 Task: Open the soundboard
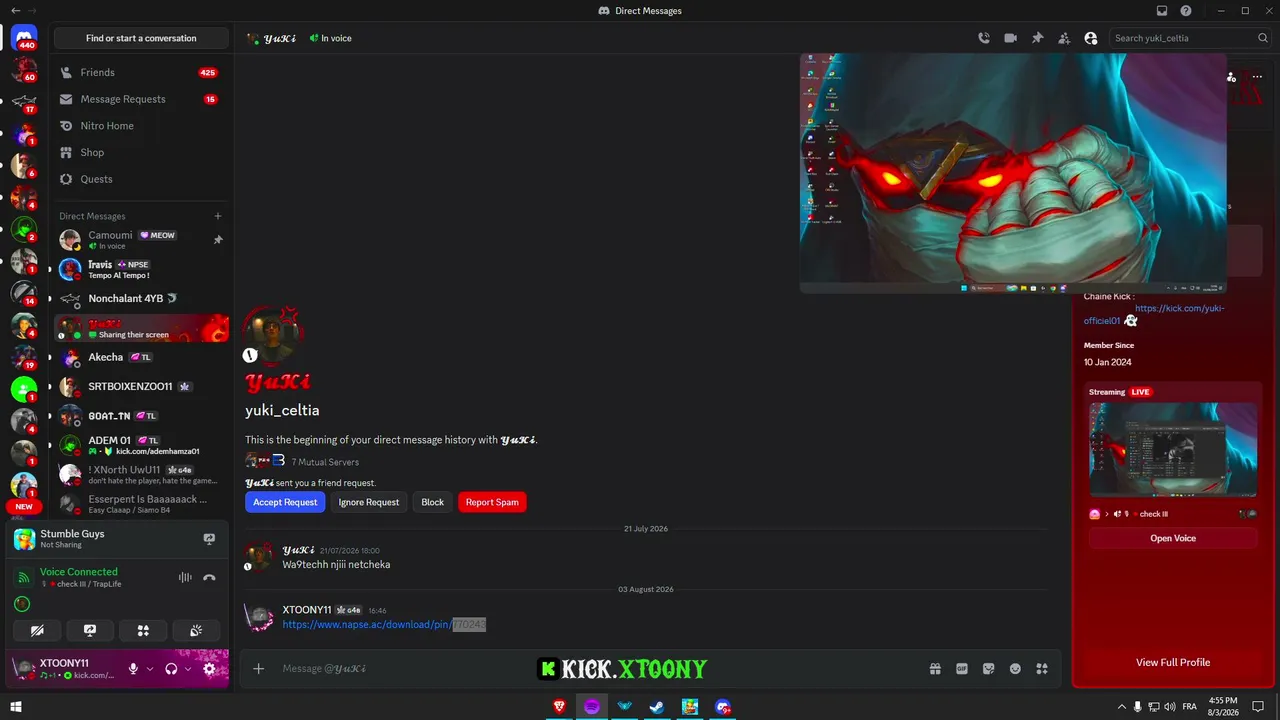click(x=196, y=630)
